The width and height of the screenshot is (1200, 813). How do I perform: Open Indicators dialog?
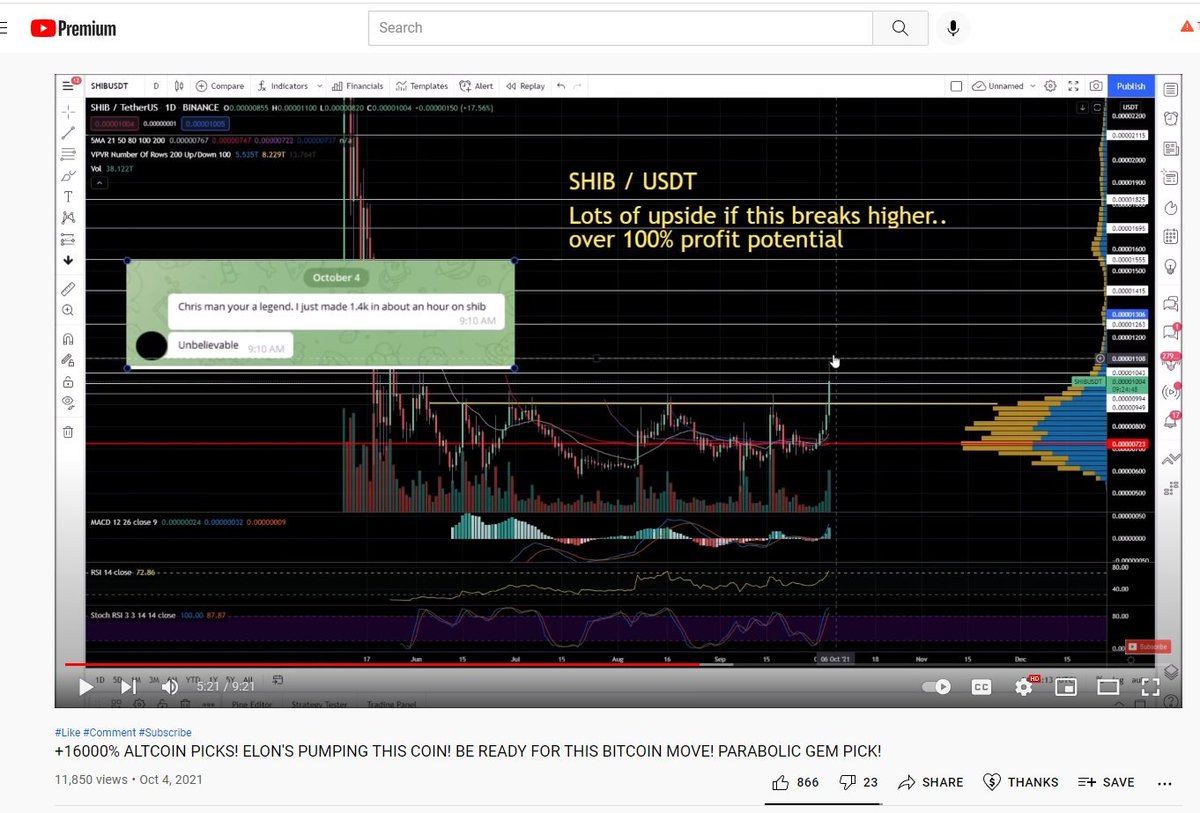click(282, 86)
